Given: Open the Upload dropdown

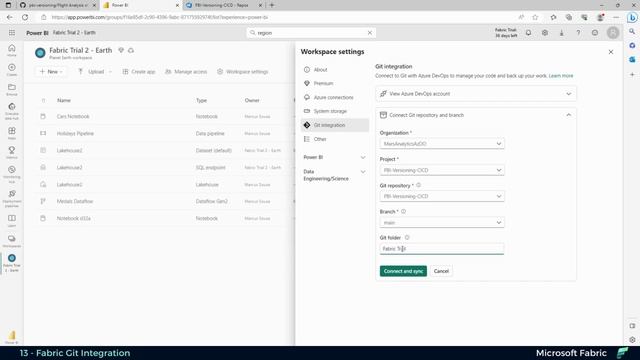Looking at the screenshot, I should pos(95,71).
